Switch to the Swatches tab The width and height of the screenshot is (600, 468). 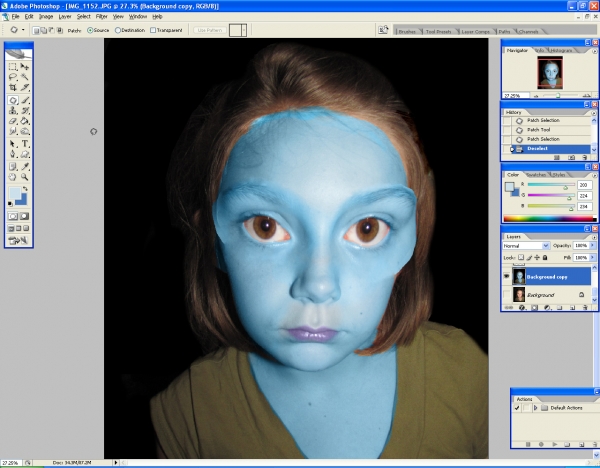click(536, 175)
